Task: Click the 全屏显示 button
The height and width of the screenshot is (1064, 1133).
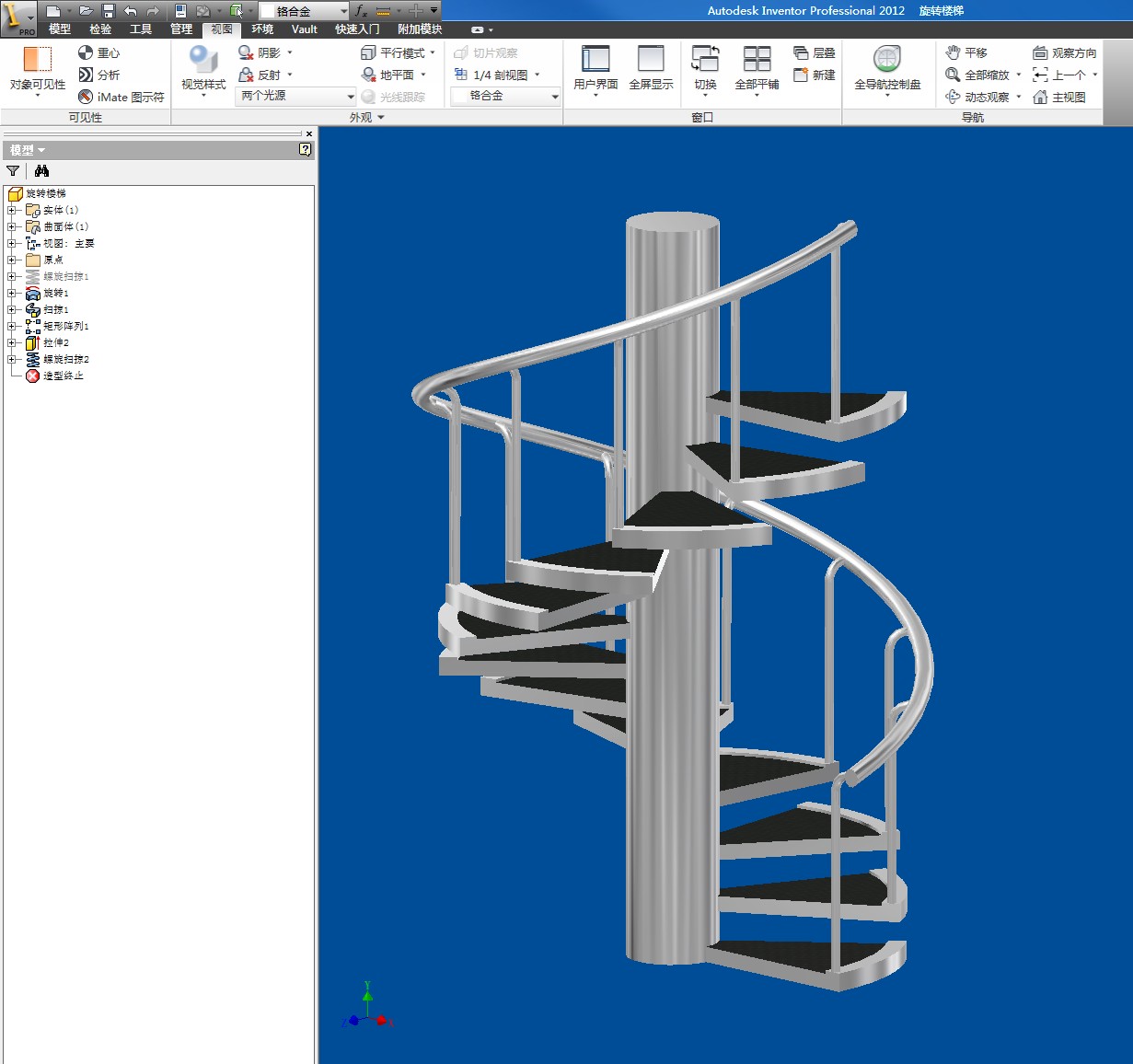Action: tap(651, 67)
